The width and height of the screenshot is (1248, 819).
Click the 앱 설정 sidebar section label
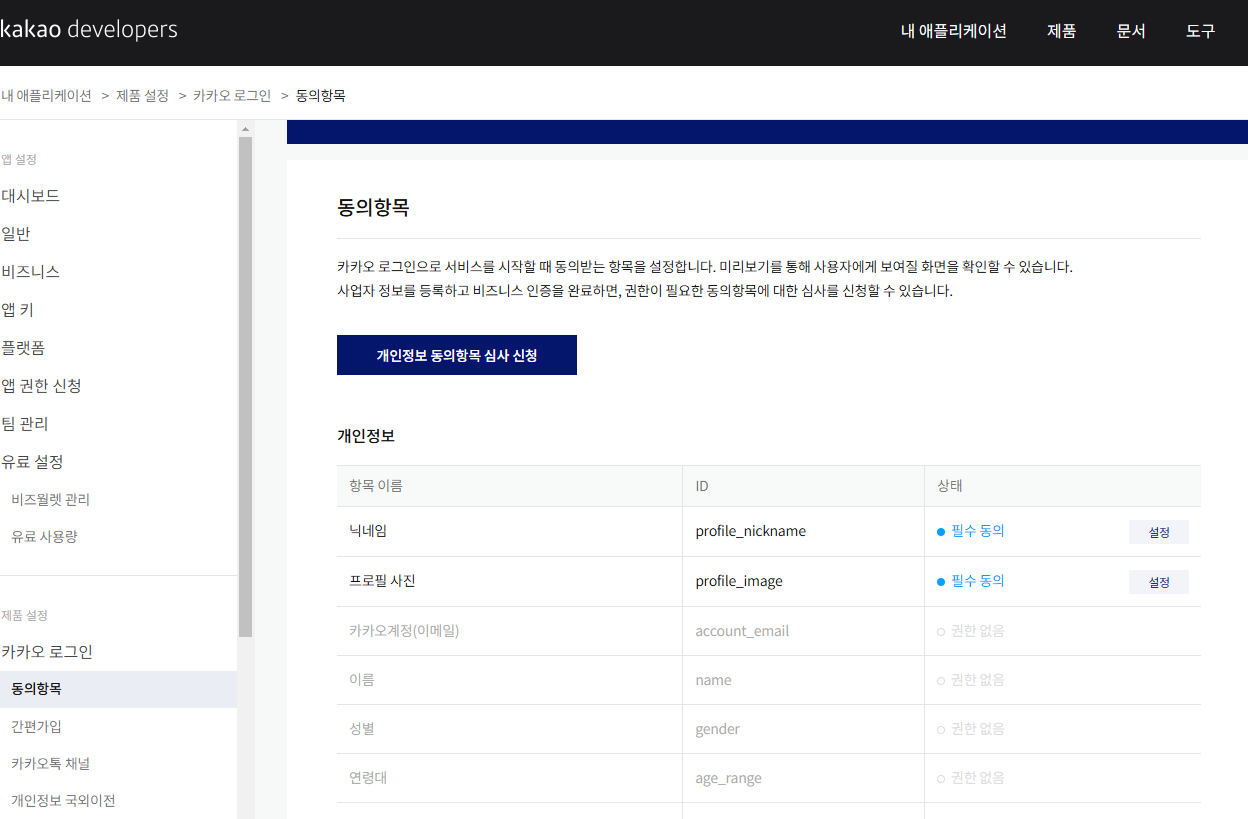coord(19,159)
